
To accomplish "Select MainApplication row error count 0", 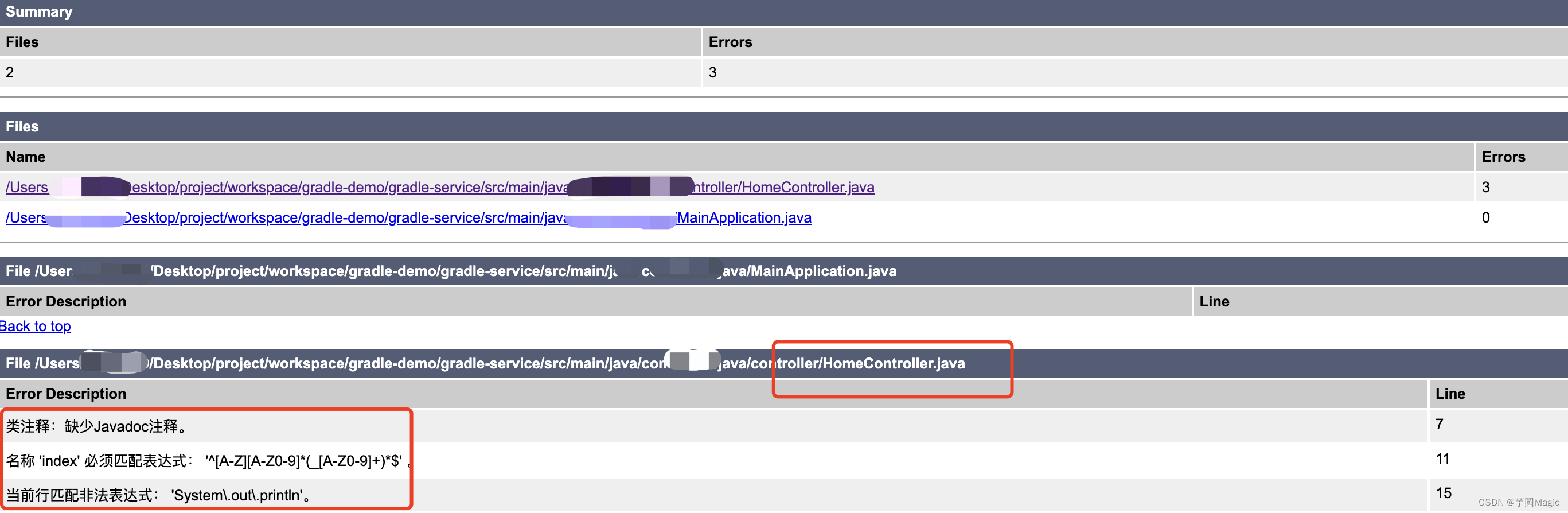I will point(1522,217).
